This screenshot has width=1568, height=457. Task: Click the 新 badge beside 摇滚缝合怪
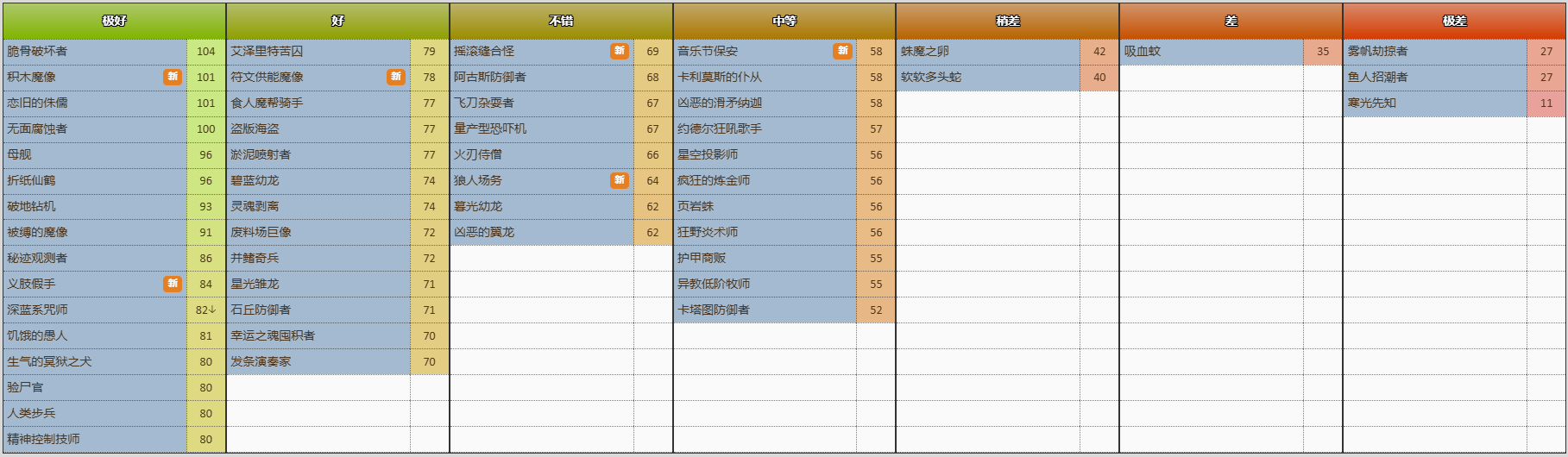[620, 51]
